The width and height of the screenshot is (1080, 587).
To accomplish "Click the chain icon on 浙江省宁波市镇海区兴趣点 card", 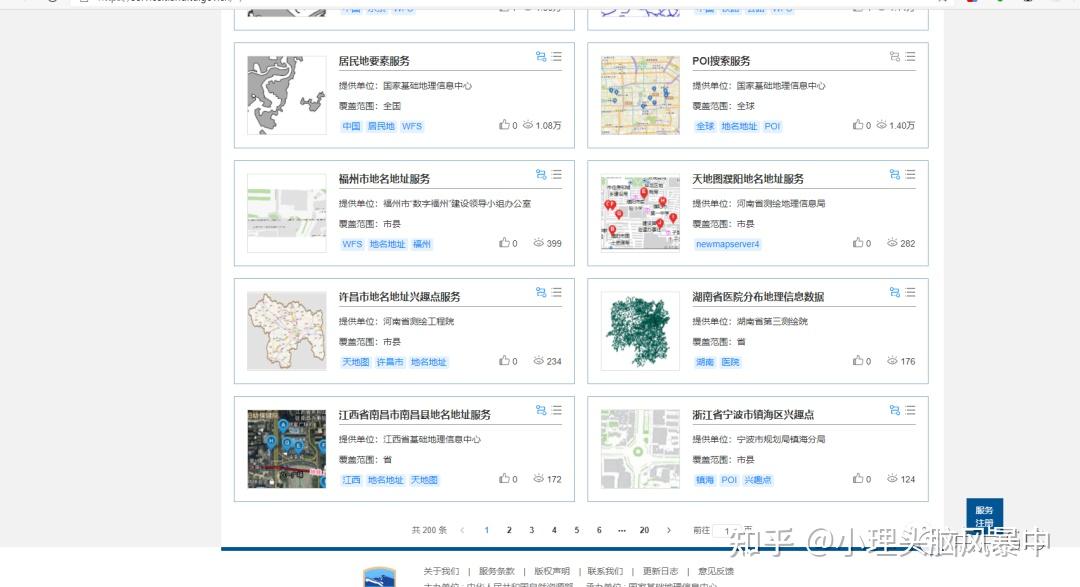I will [893, 410].
